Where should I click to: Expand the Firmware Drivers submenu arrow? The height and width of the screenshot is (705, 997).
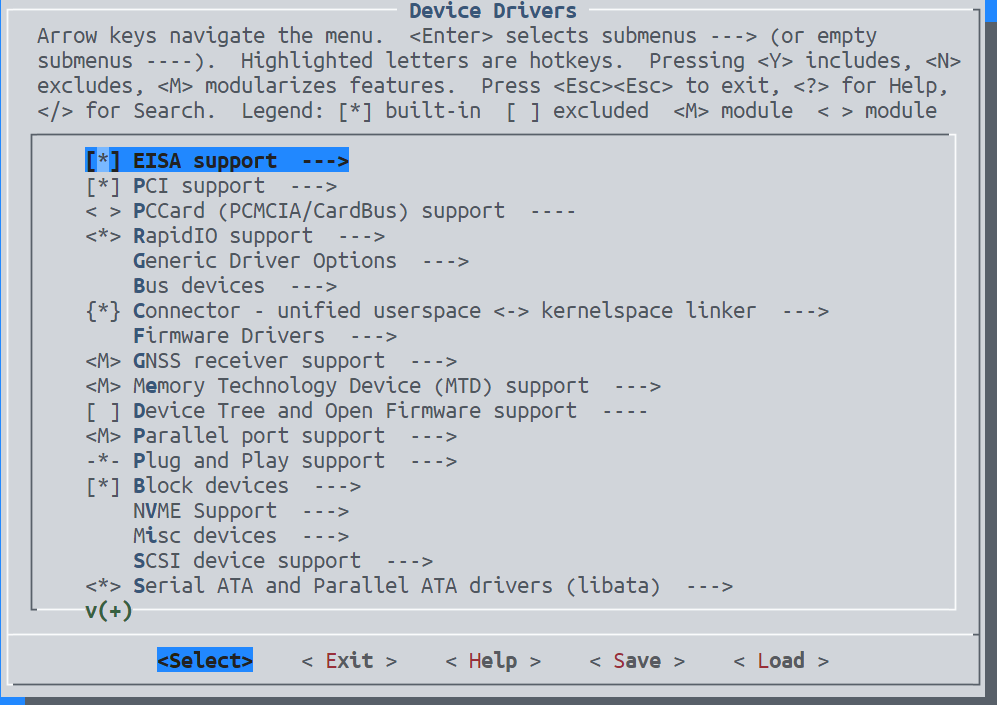373,336
